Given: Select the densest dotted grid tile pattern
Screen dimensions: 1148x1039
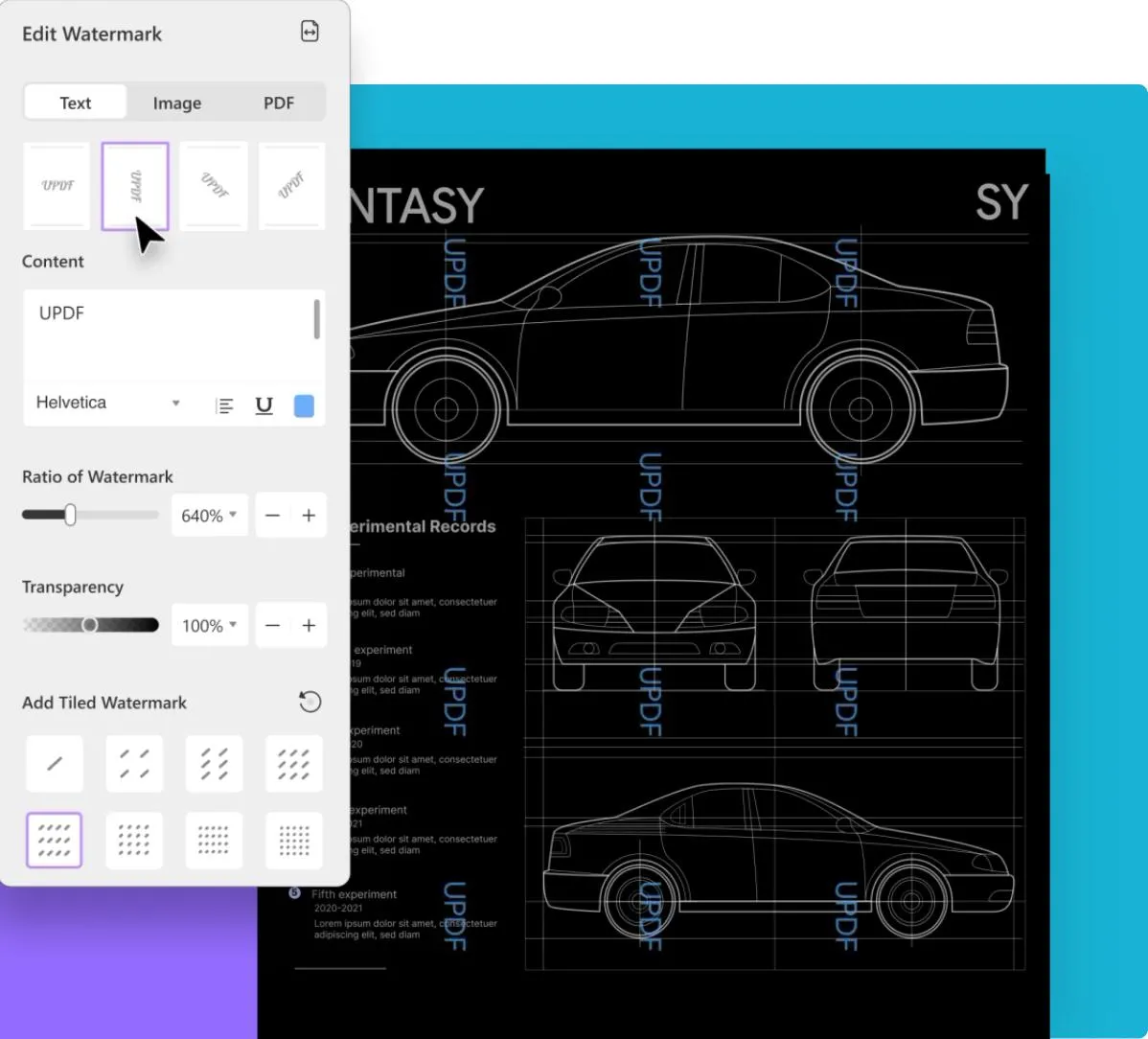Looking at the screenshot, I should tap(293, 840).
